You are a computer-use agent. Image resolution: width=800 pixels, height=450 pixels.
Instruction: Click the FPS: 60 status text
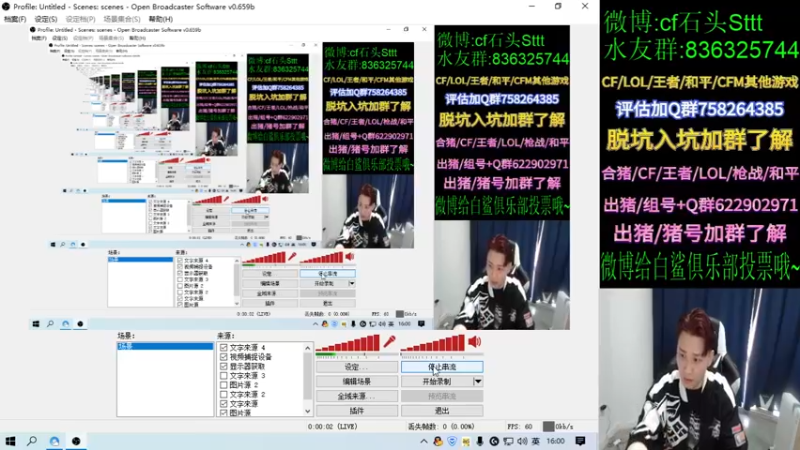520,427
